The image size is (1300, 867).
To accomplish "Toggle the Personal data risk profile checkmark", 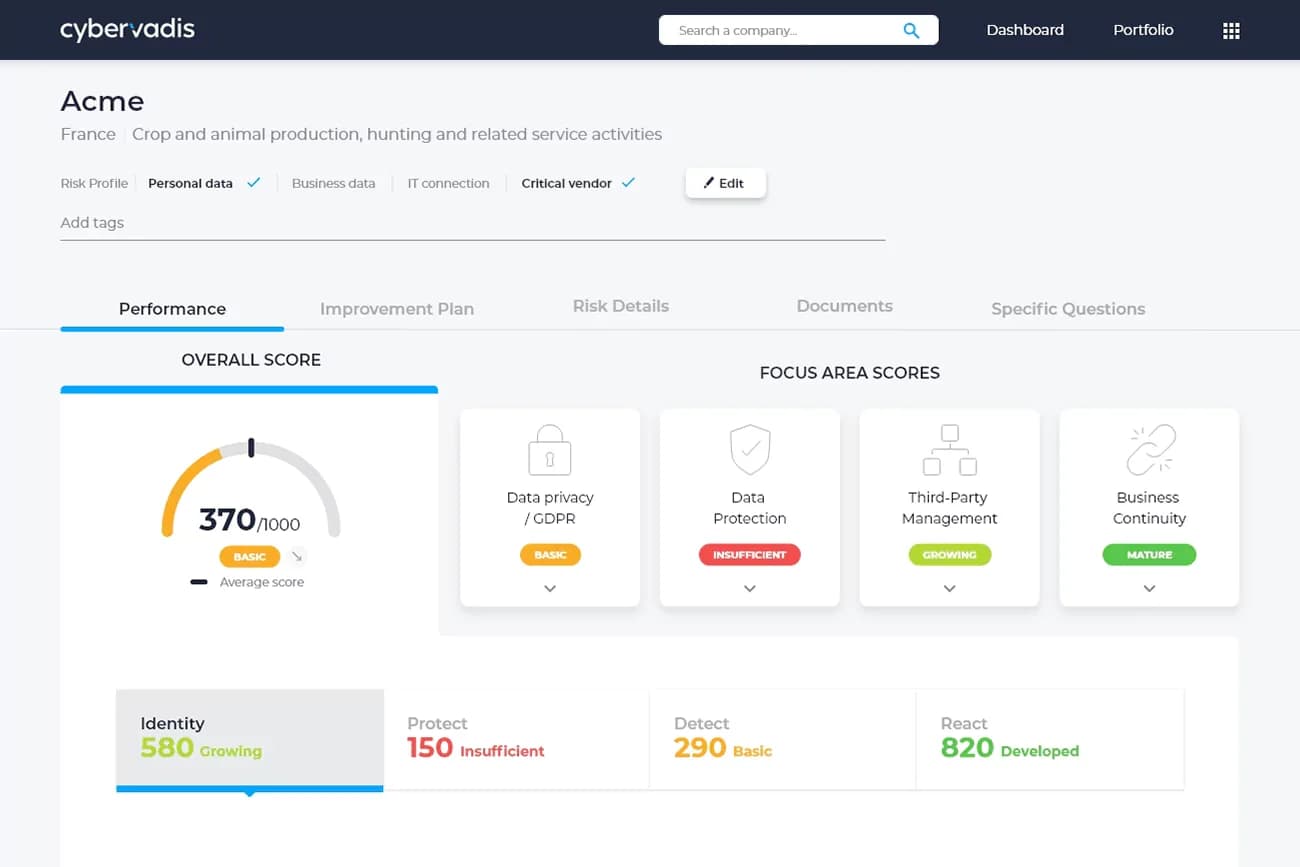I will tap(253, 182).
